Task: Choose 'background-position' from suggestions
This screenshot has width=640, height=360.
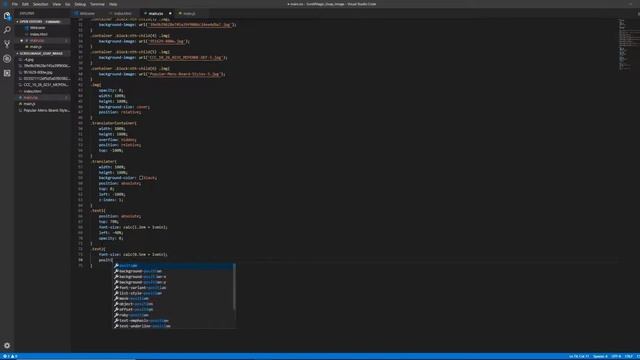Action: (x=173, y=271)
